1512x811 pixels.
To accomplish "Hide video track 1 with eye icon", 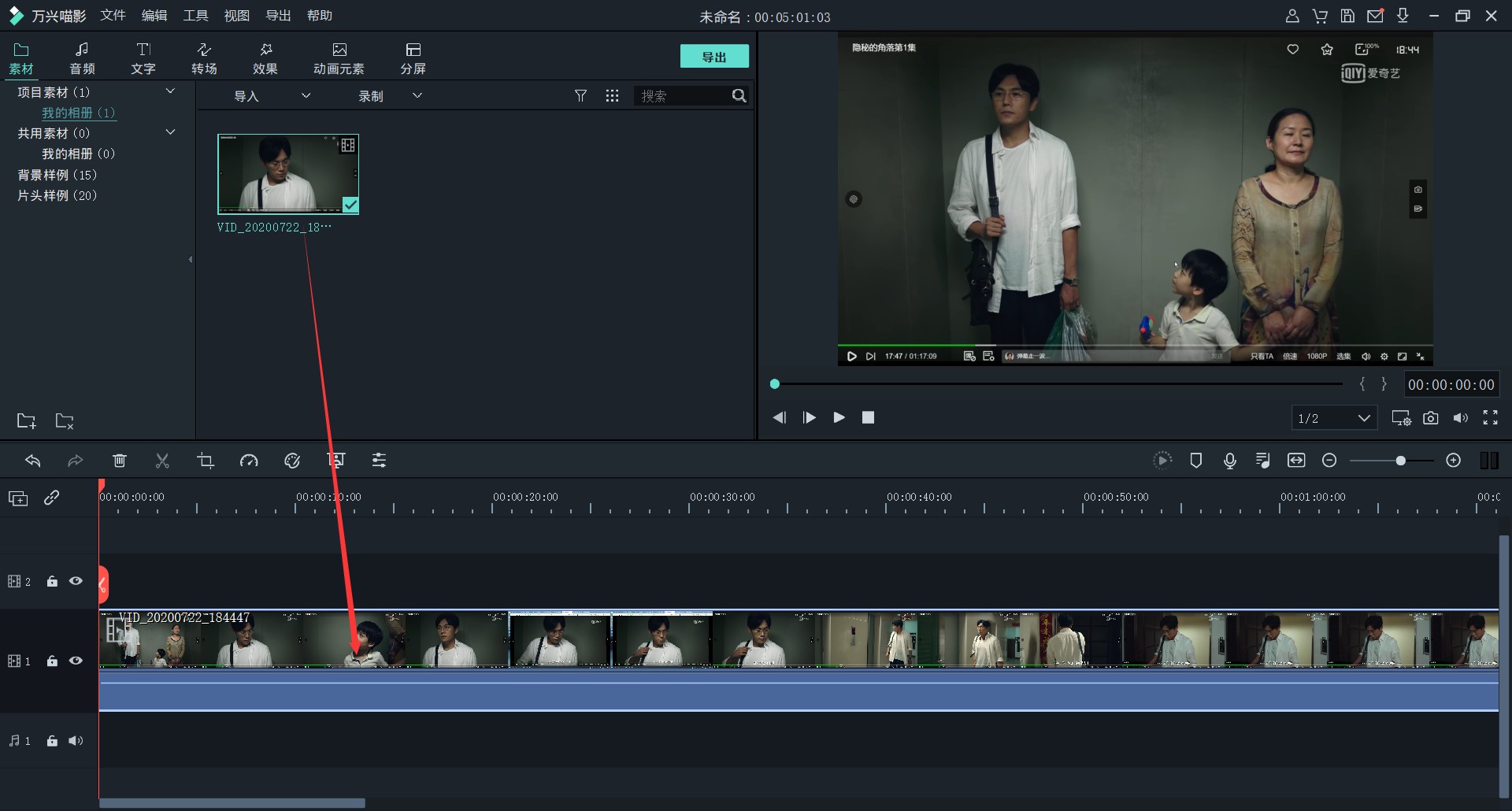I will tap(76, 661).
